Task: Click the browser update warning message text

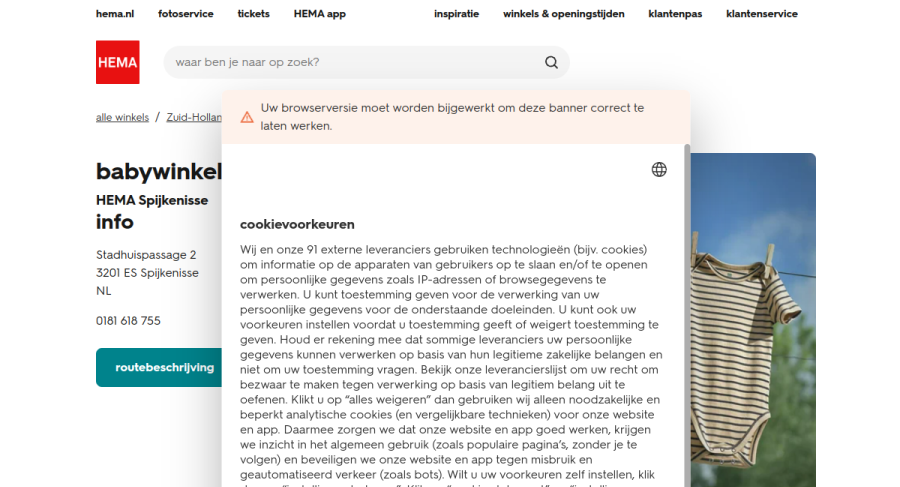Action: [452, 117]
